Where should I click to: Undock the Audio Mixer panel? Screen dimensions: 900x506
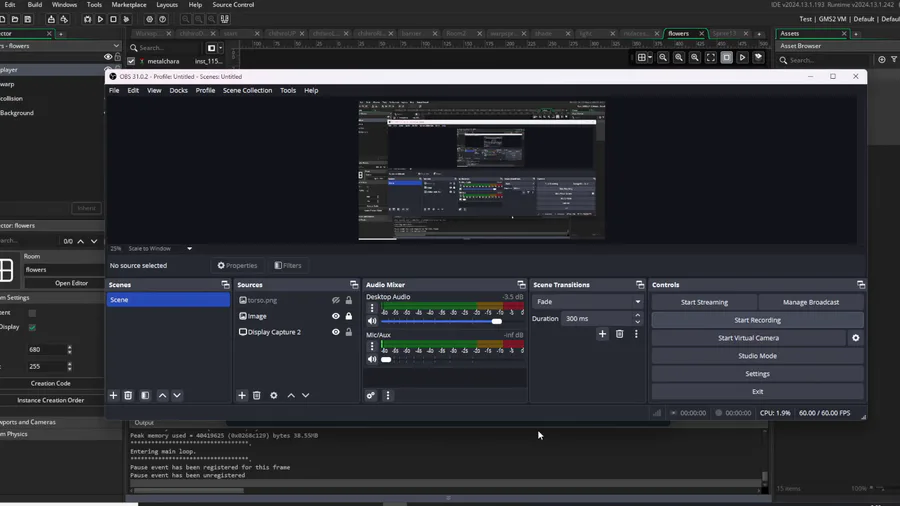tap(521, 285)
